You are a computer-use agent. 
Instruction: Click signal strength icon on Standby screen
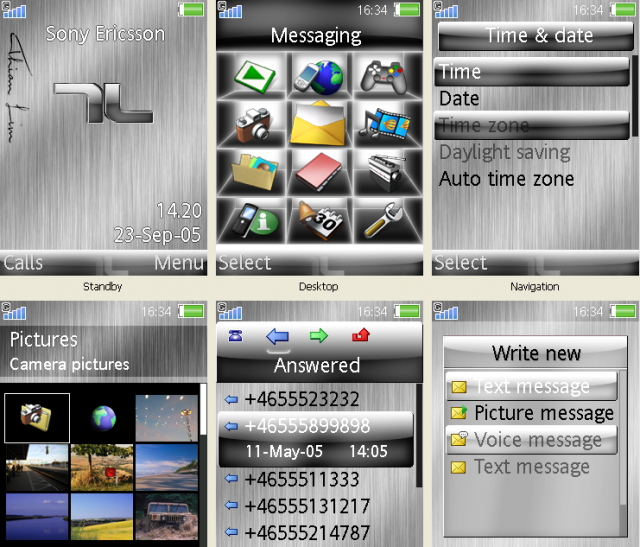tap(14, 10)
